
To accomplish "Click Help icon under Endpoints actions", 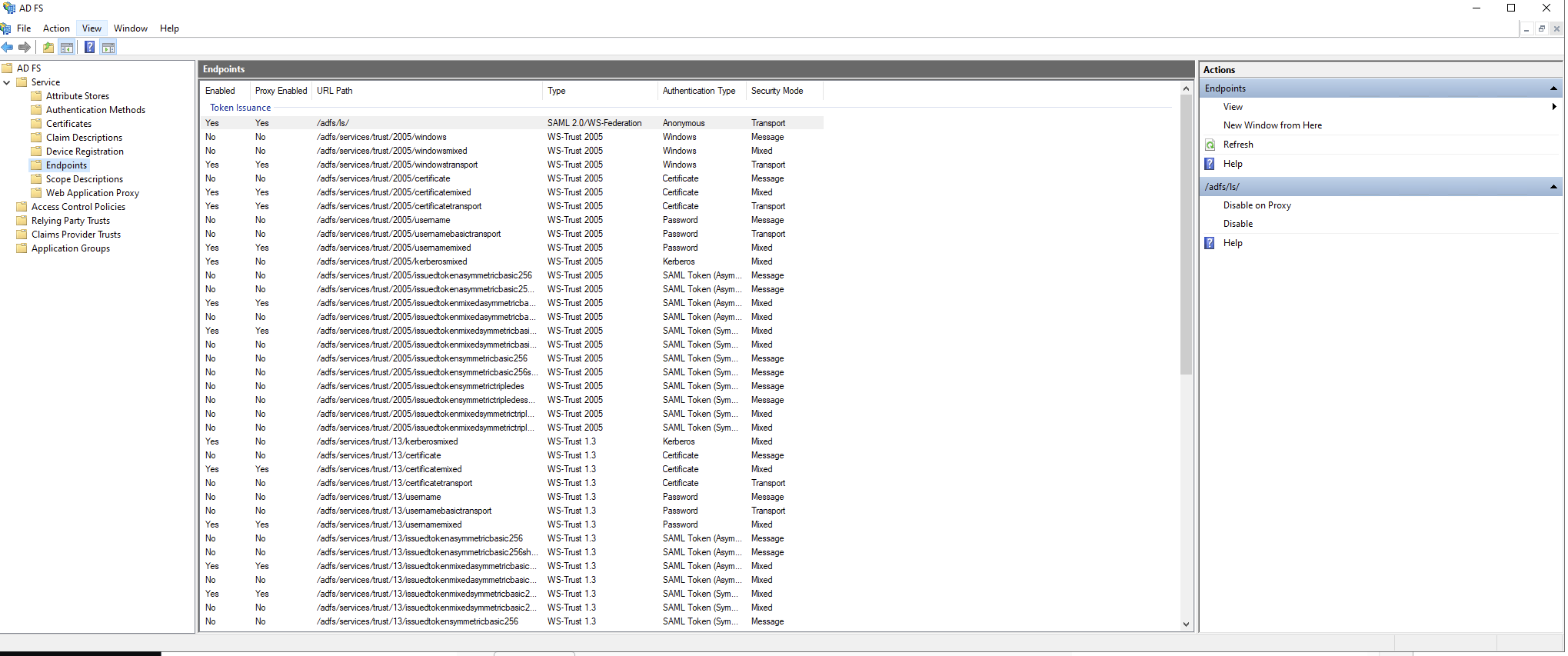I will point(1210,164).
